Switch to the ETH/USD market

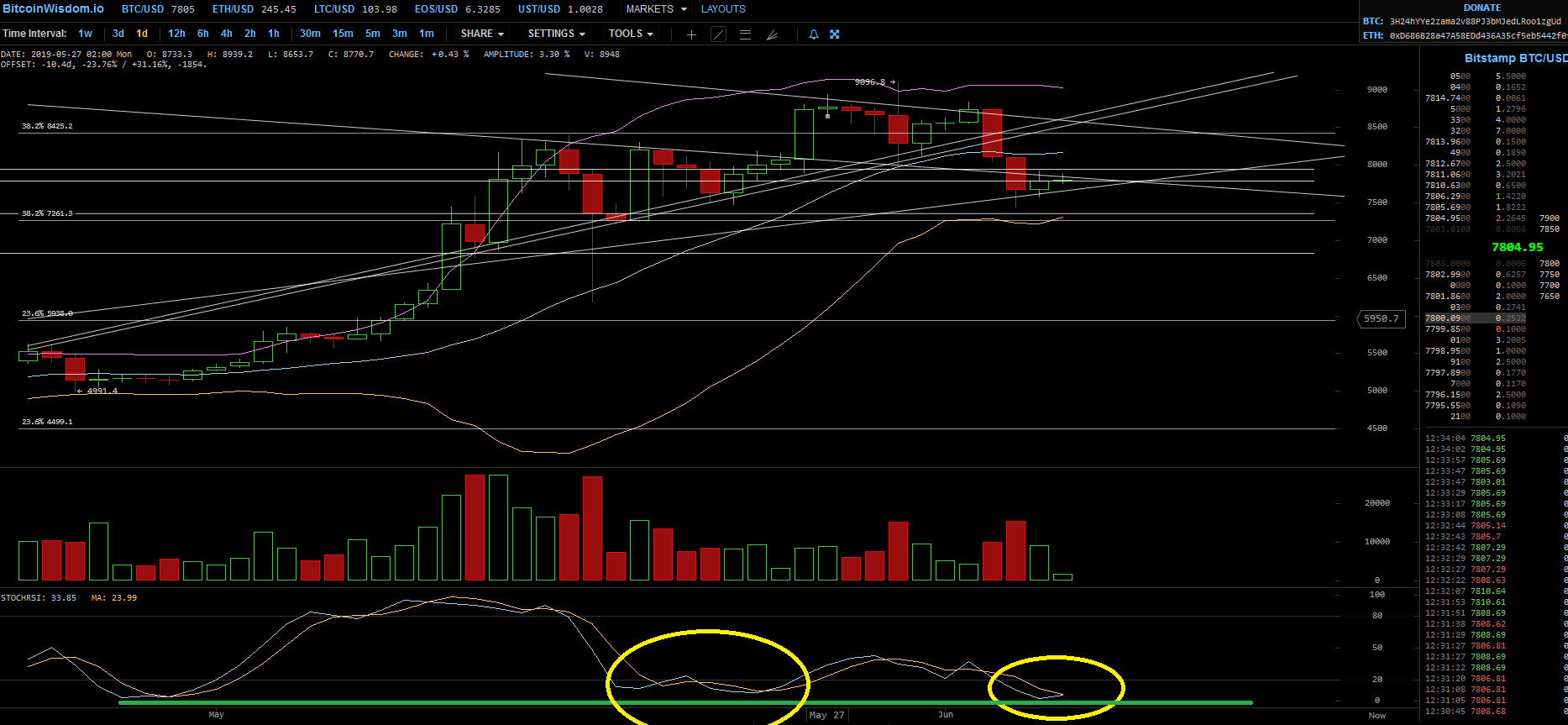254,9
